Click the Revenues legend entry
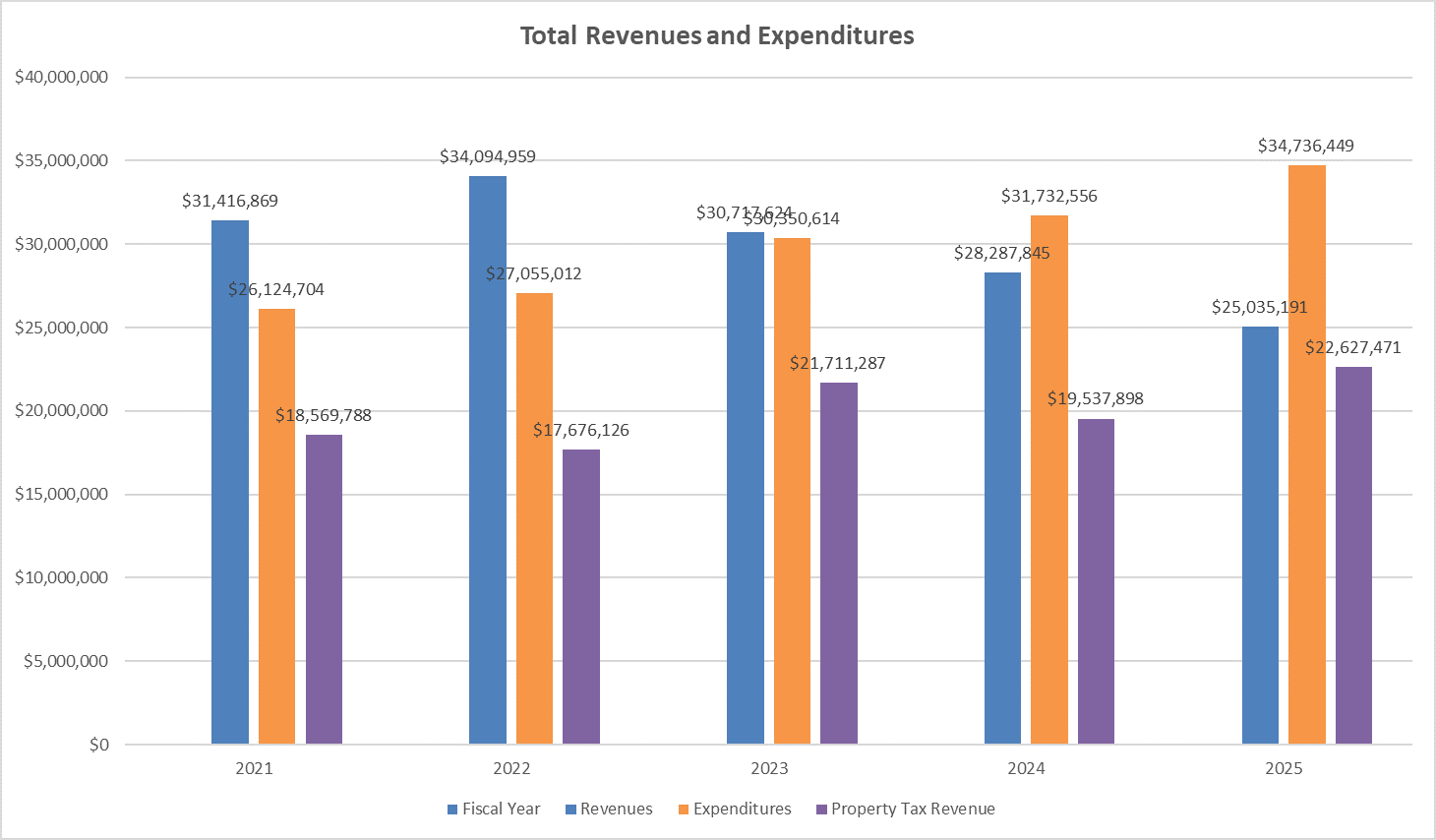The width and height of the screenshot is (1436, 840). (x=609, y=809)
